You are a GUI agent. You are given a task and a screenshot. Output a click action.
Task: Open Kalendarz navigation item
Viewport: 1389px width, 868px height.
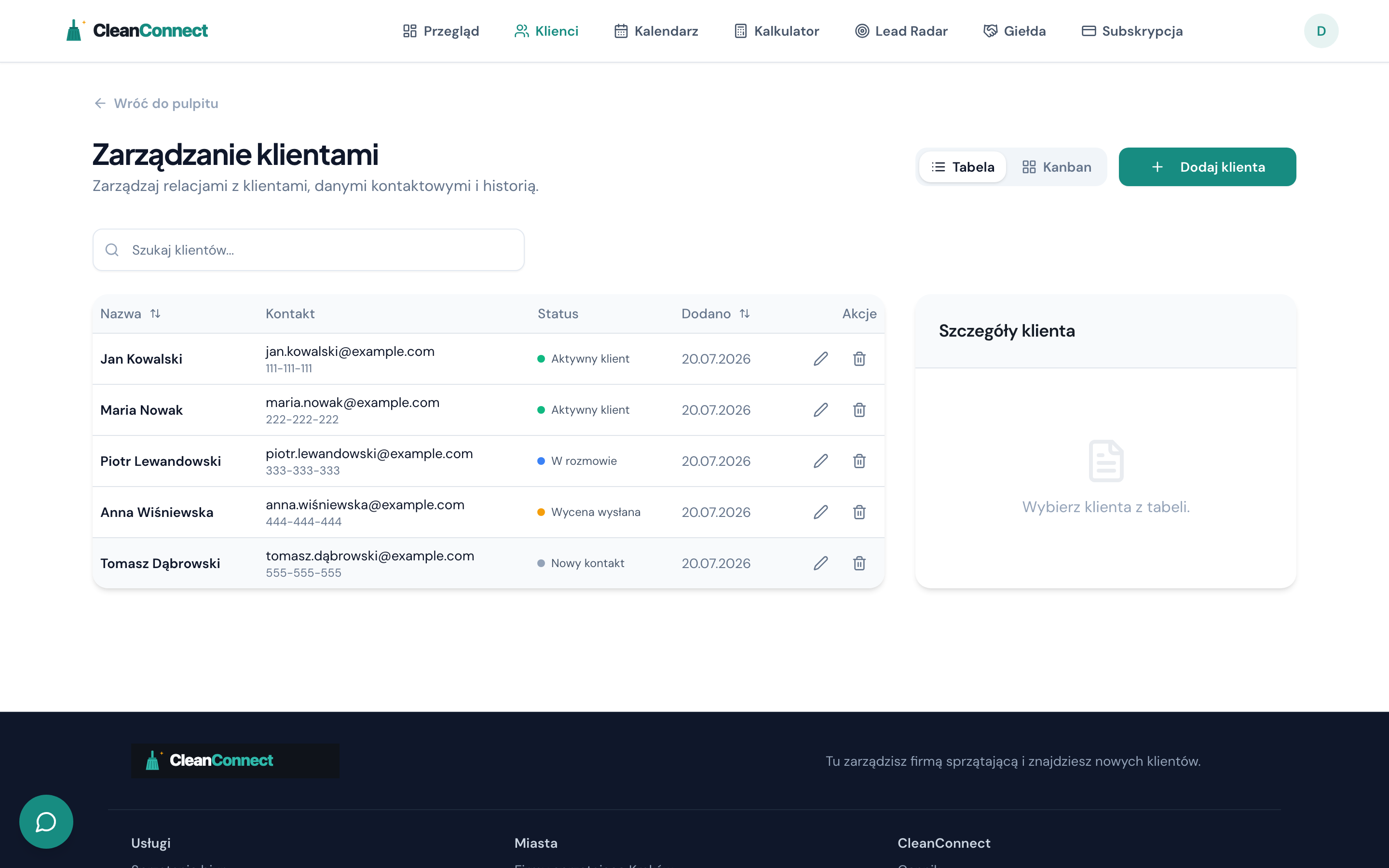click(656, 31)
